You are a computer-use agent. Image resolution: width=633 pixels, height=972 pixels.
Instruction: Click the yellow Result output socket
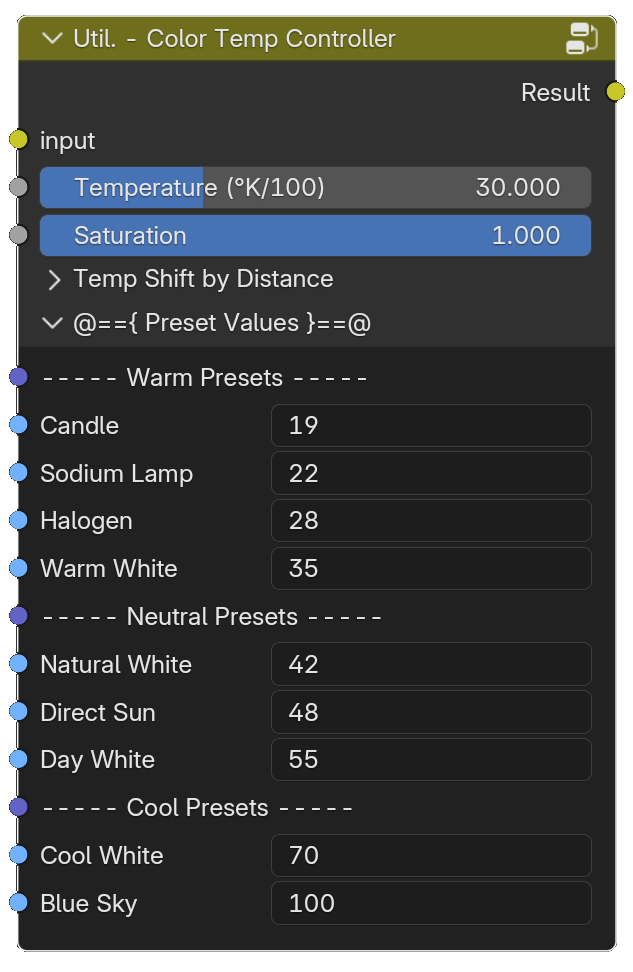point(616,92)
